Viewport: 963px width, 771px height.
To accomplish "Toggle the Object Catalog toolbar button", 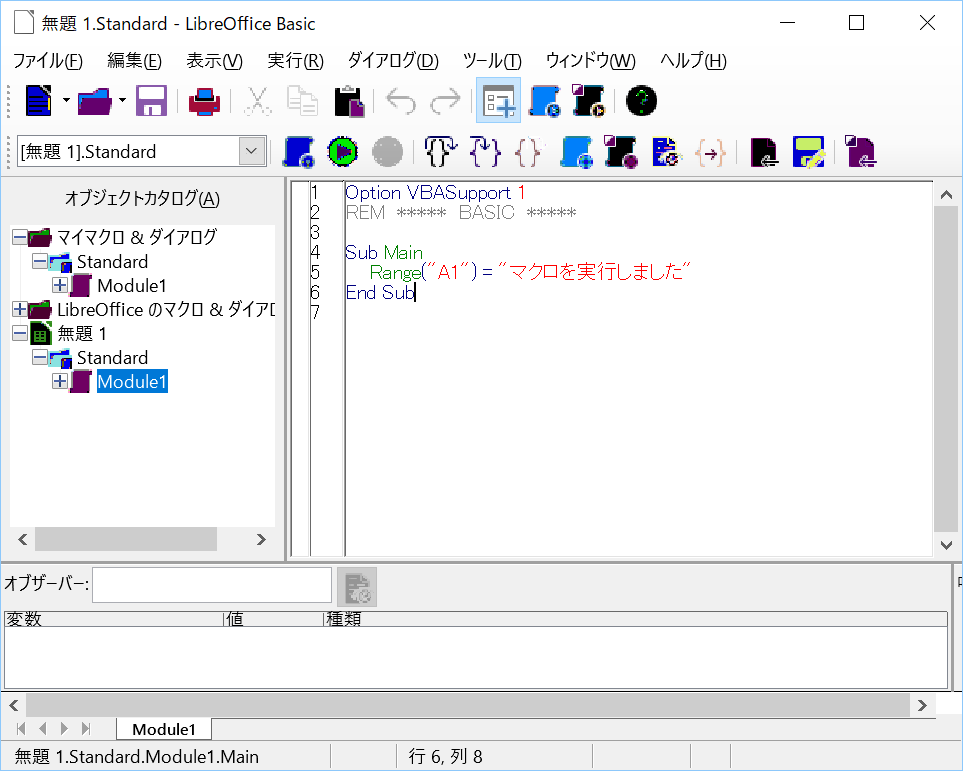I will point(499,101).
